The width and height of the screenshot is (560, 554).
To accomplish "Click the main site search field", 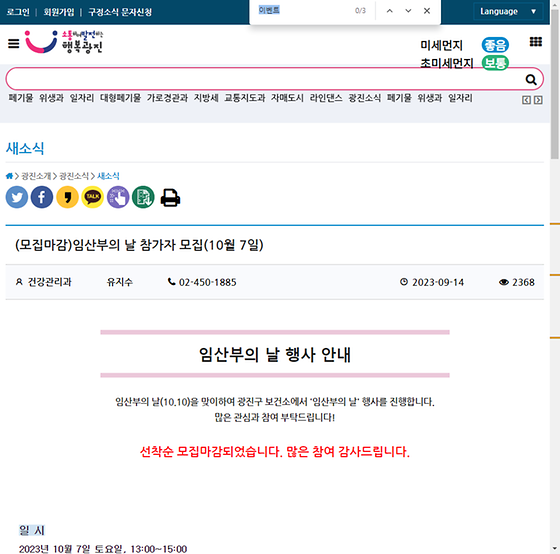I will [x=264, y=79].
